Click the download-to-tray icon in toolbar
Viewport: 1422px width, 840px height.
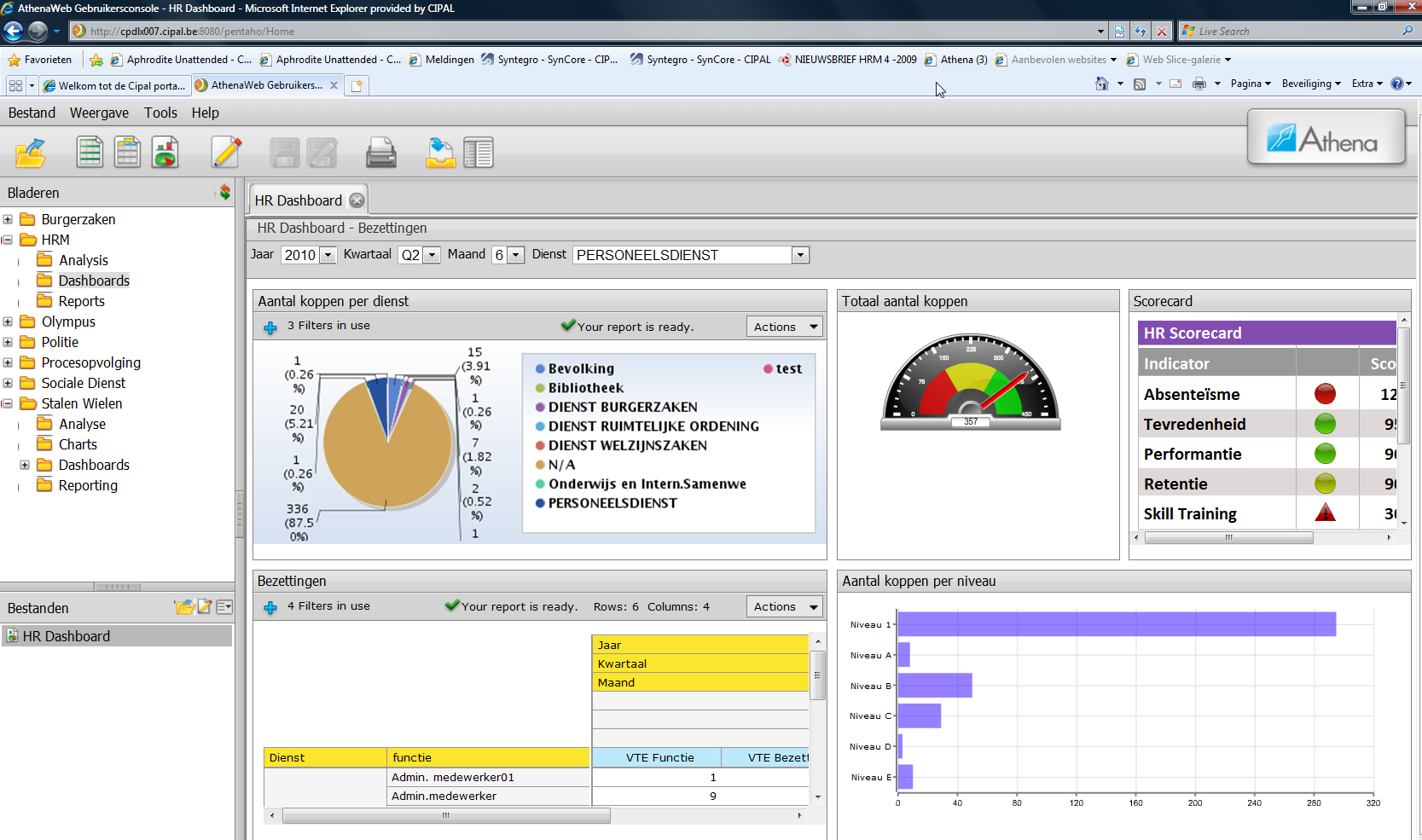click(x=440, y=153)
